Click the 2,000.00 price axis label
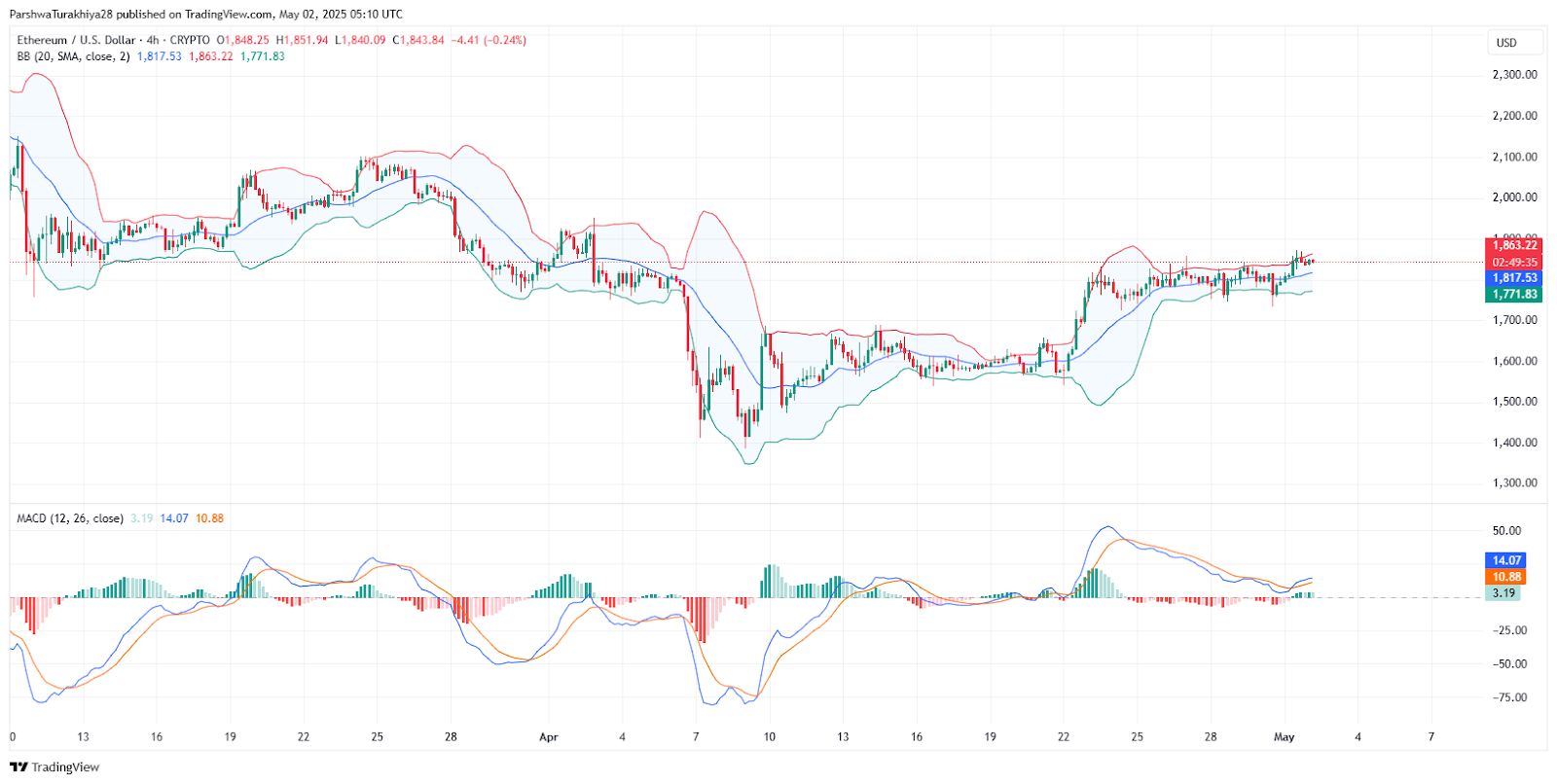The width and height of the screenshot is (1557, 784). point(1515,197)
